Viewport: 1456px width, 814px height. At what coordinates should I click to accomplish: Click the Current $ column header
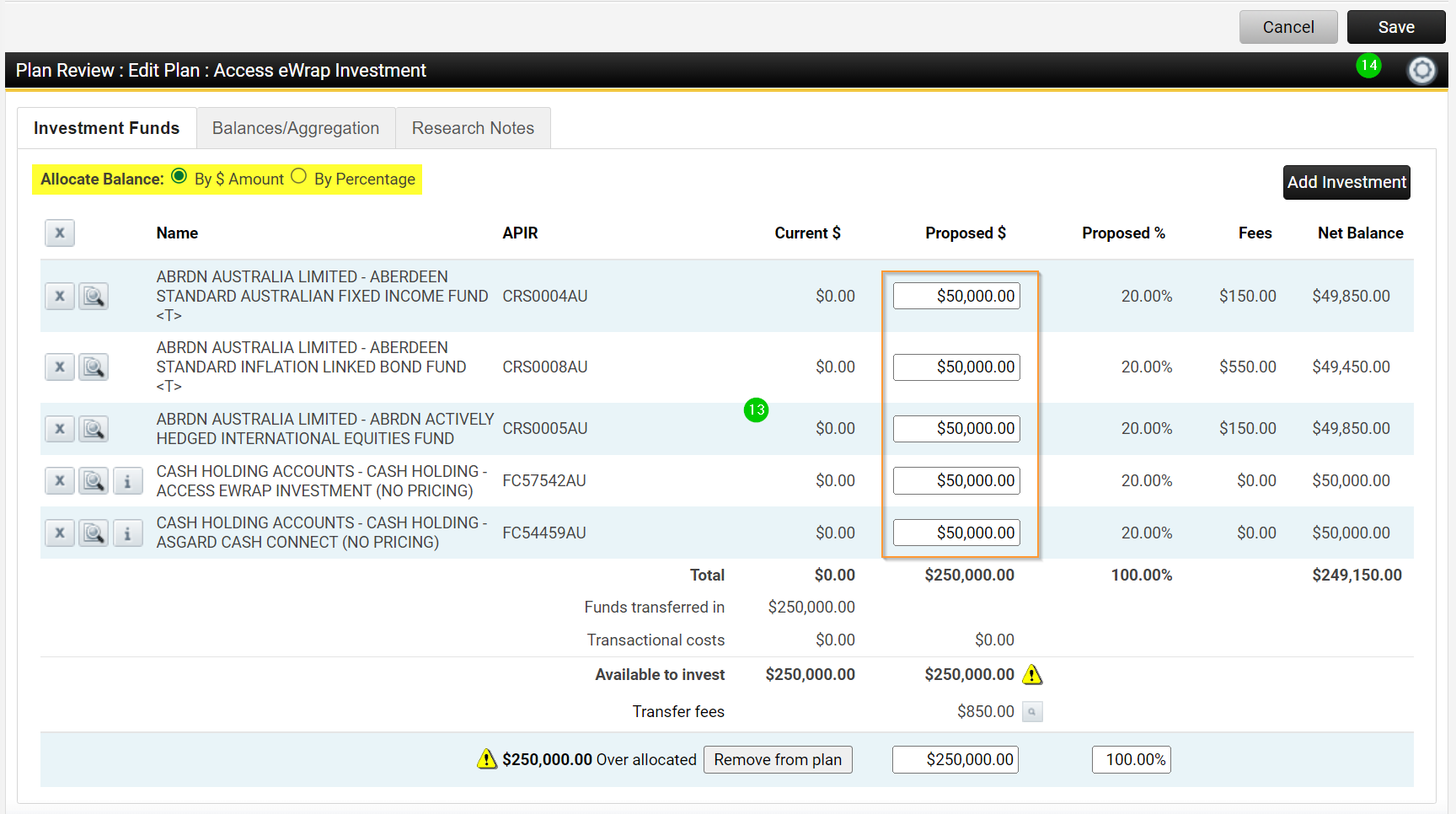point(807,233)
